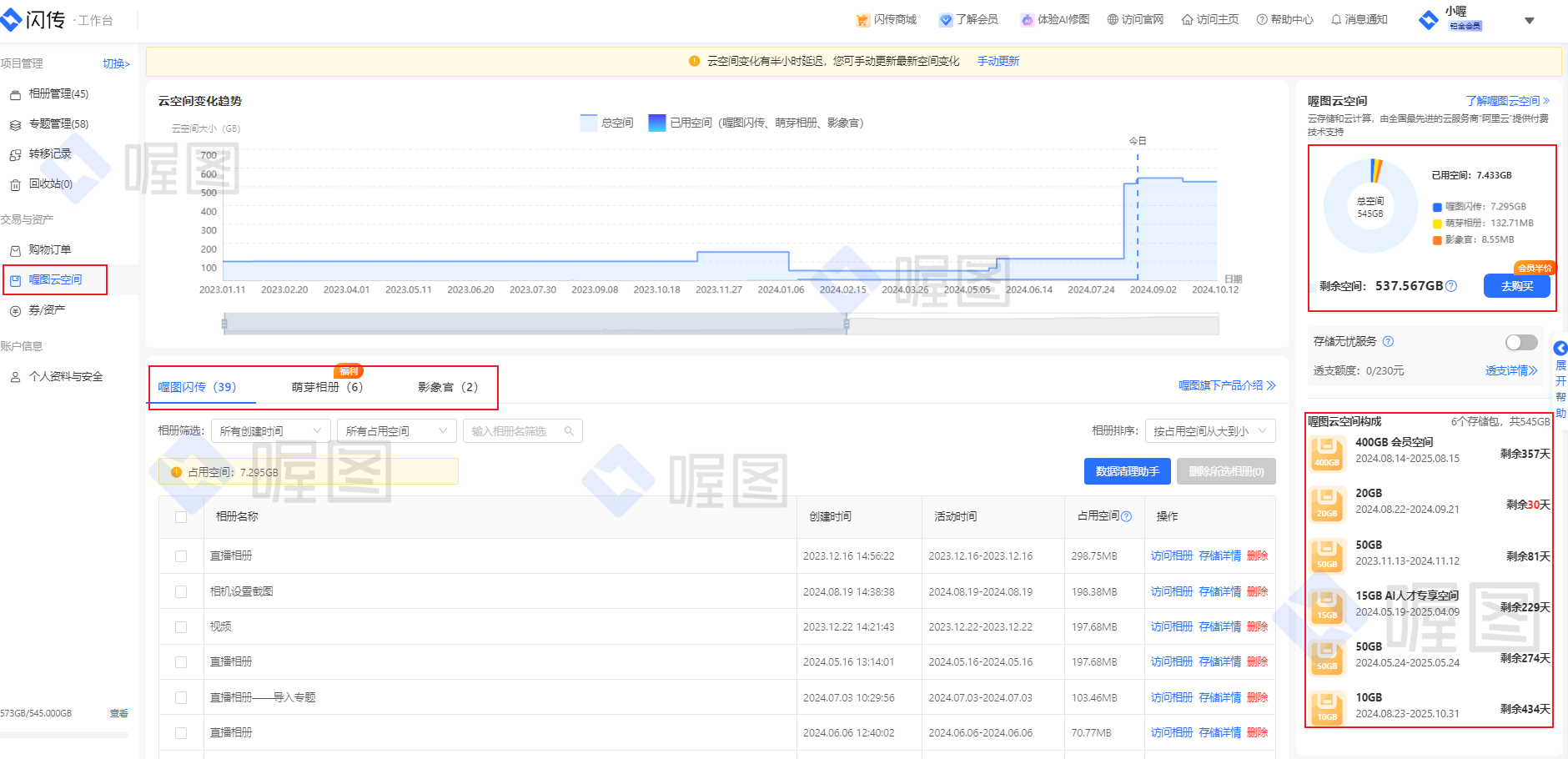
Task: Switch to 影象官 (2) tab
Action: (448, 387)
